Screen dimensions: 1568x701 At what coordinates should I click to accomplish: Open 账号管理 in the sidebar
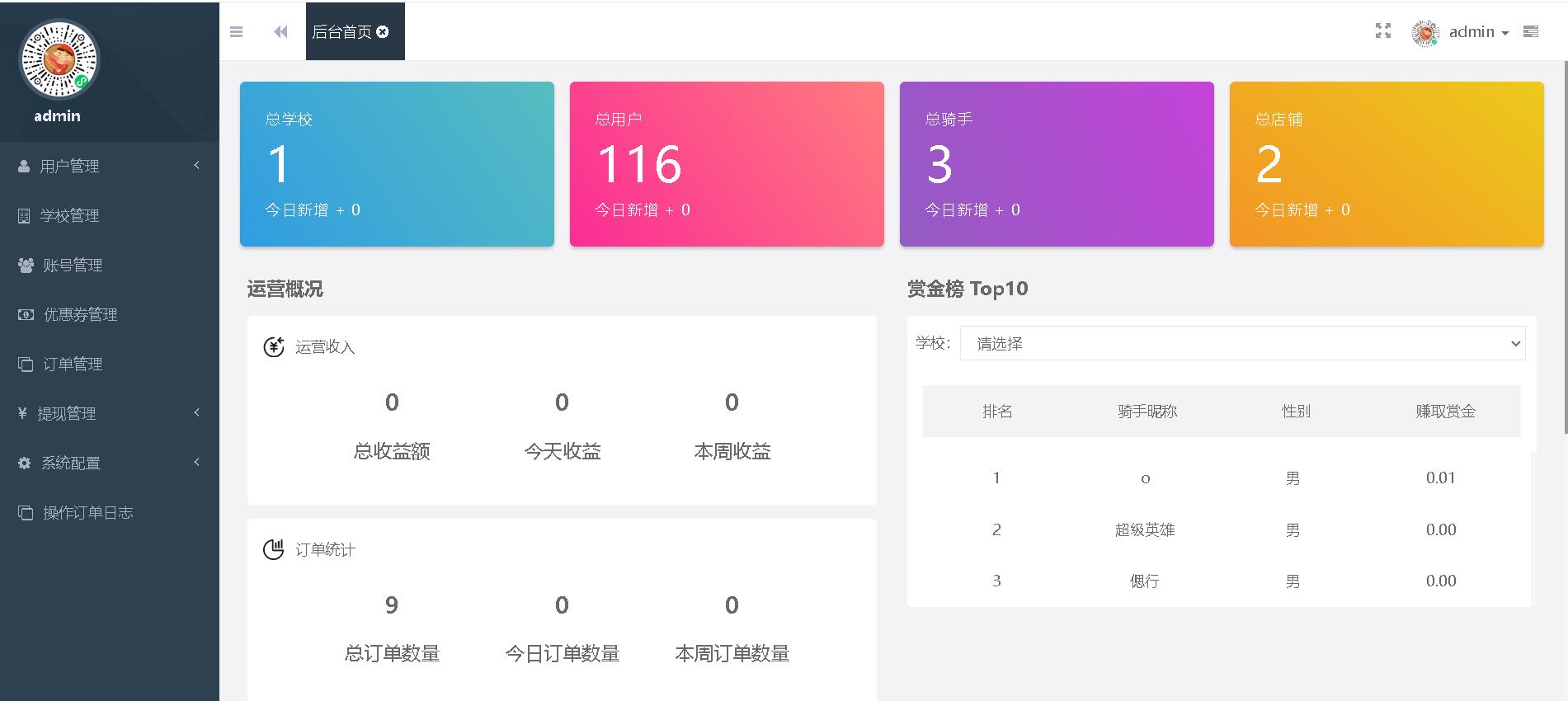click(x=73, y=265)
